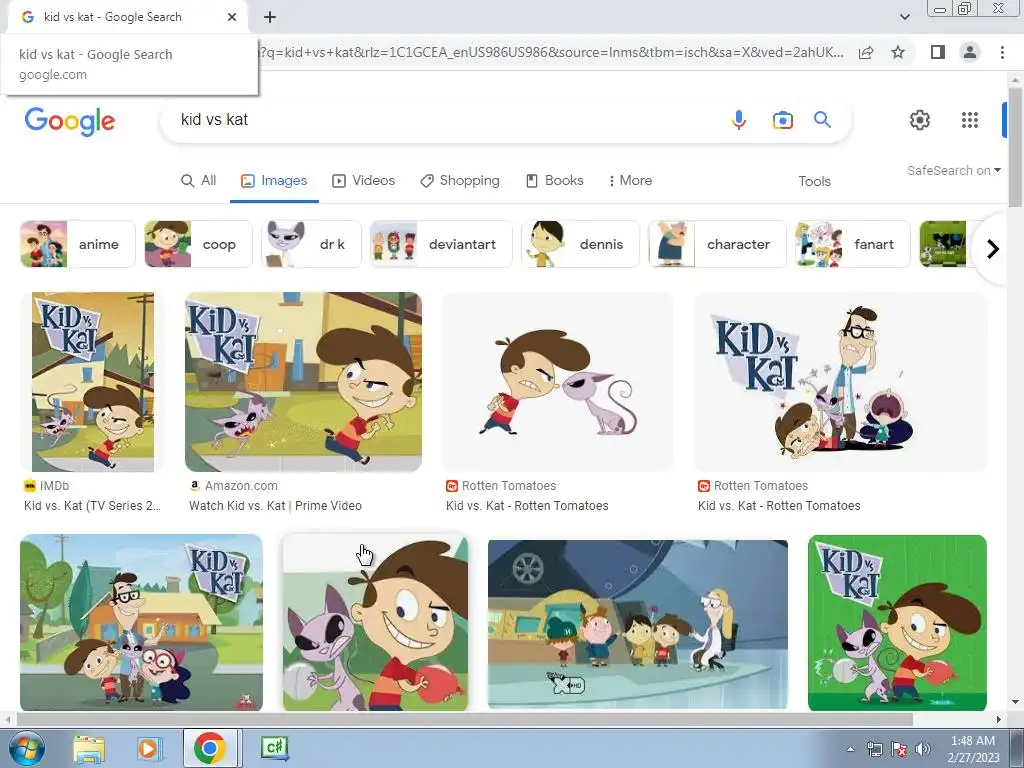Click the volume speaker tray icon
The image size is (1024, 768).
[923, 749]
